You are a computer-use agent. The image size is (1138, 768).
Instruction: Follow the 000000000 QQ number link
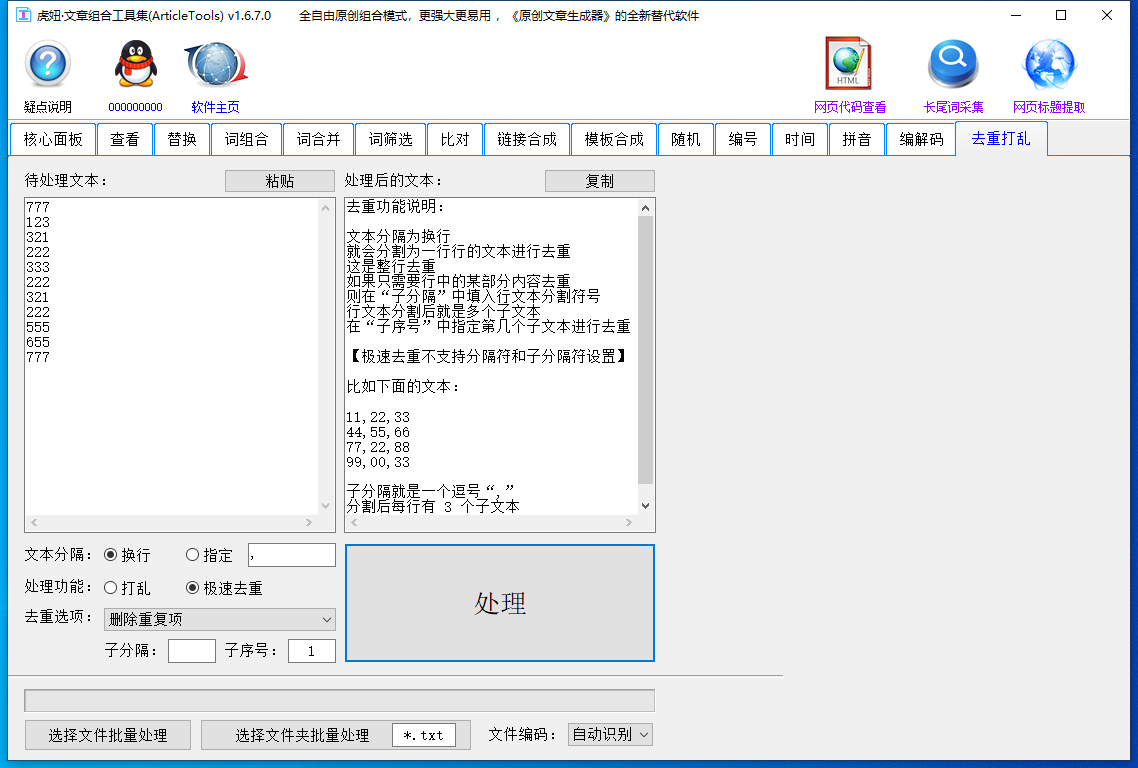coord(136,107)
